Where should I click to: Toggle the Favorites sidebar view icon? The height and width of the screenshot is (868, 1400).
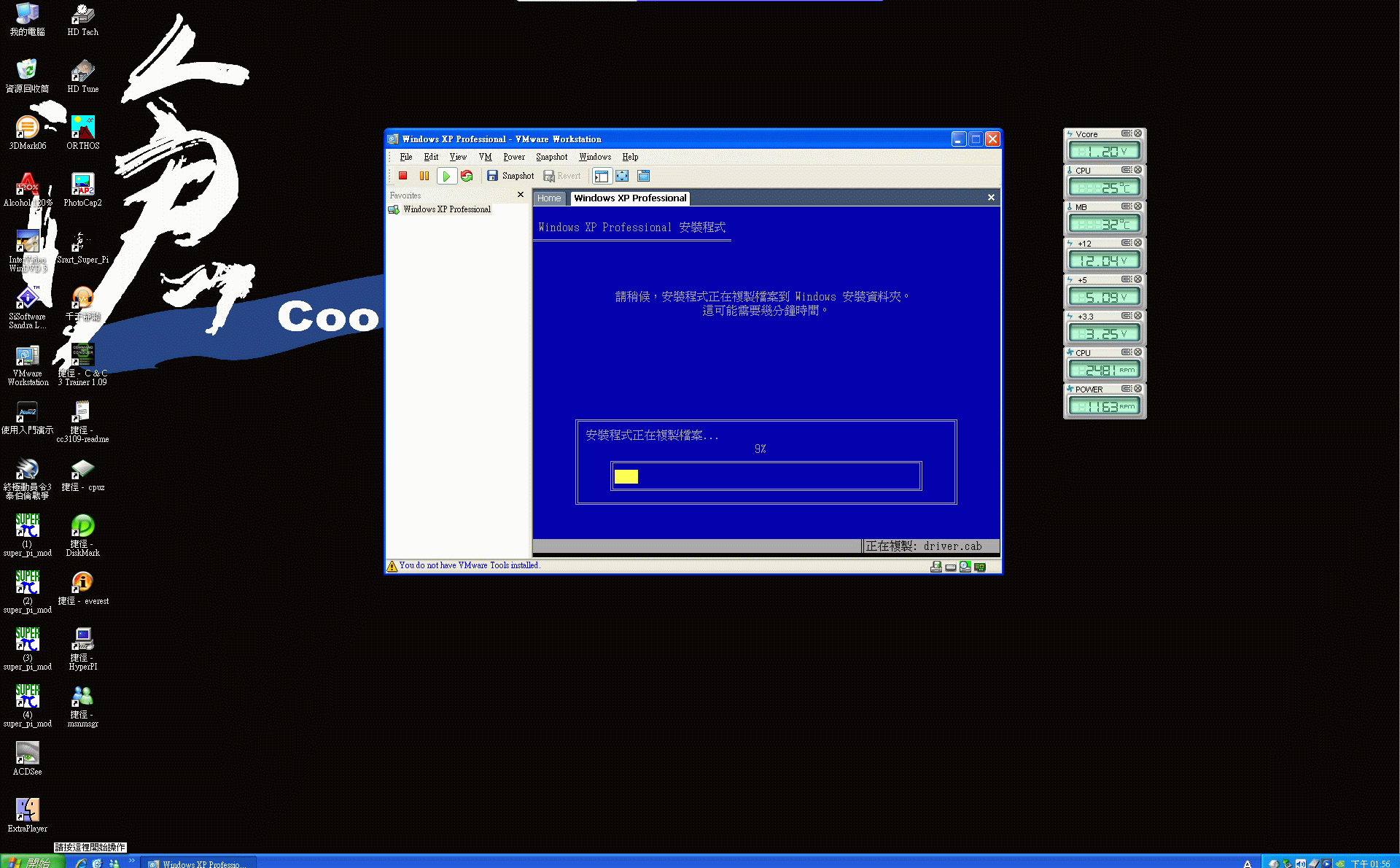coord(601,176)
